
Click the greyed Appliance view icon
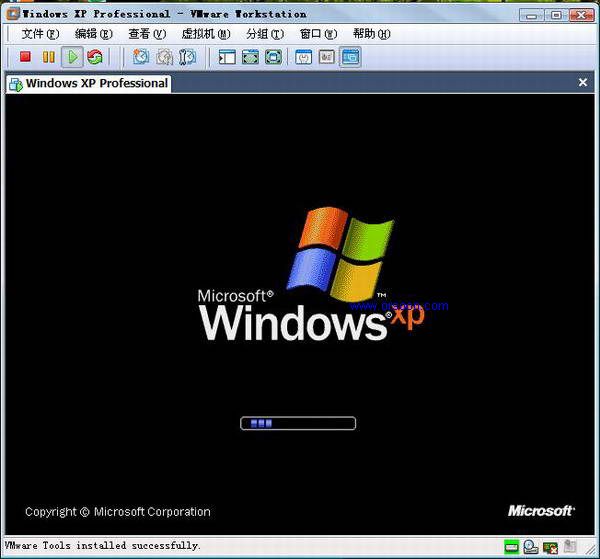tap(327, 57)
